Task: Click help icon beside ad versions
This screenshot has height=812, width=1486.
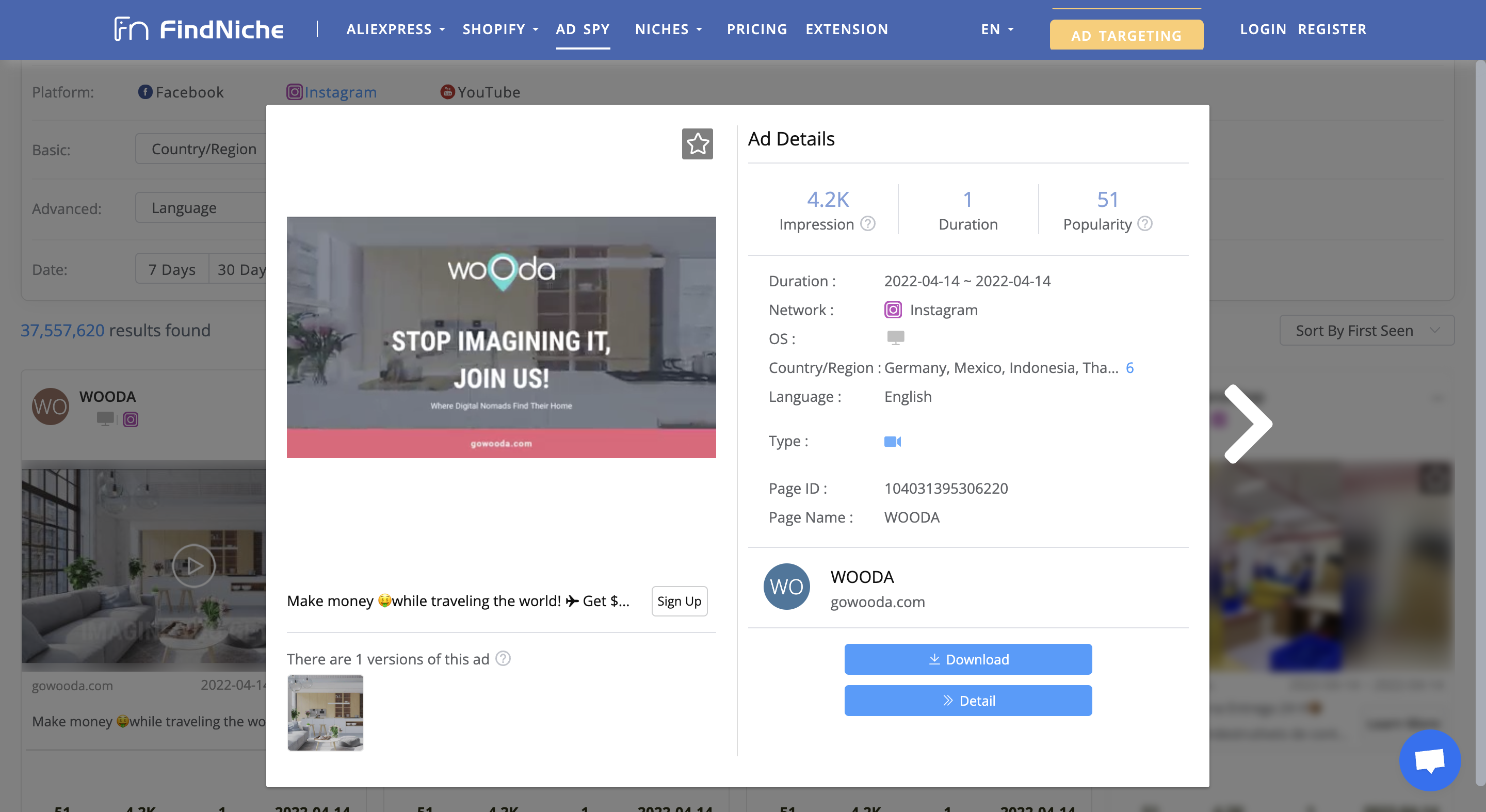Action: pyautogui.click(x=503, y=659)
